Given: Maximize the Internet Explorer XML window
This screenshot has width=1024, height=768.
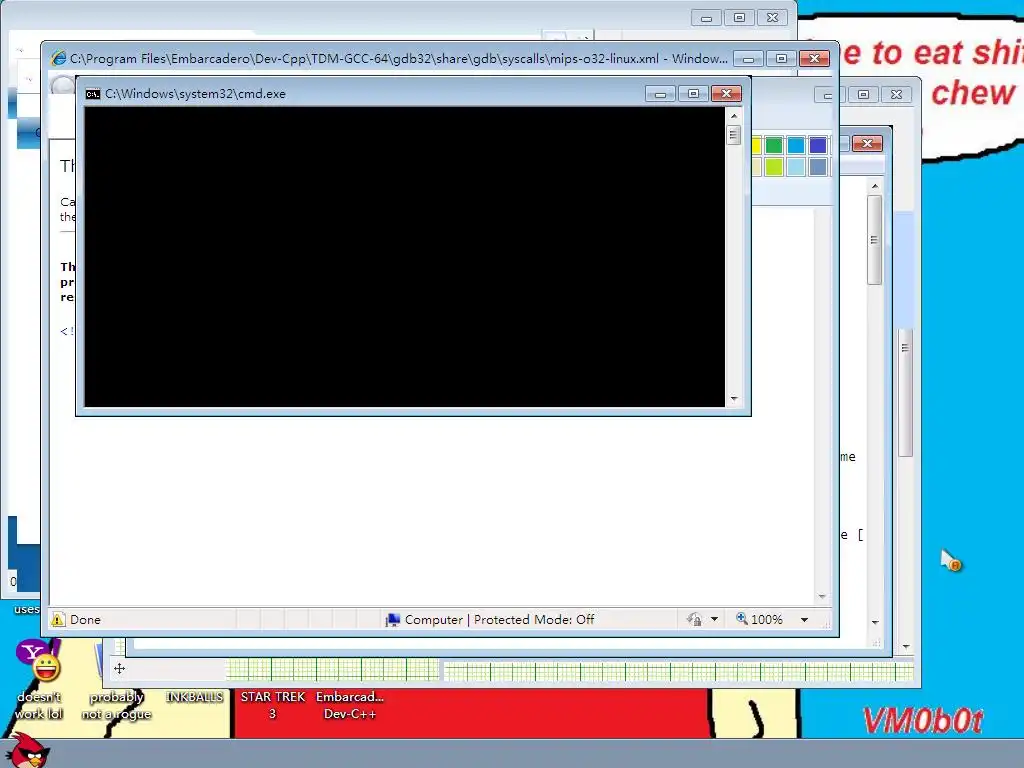Looking at the screenshot, I should (781, 59).
